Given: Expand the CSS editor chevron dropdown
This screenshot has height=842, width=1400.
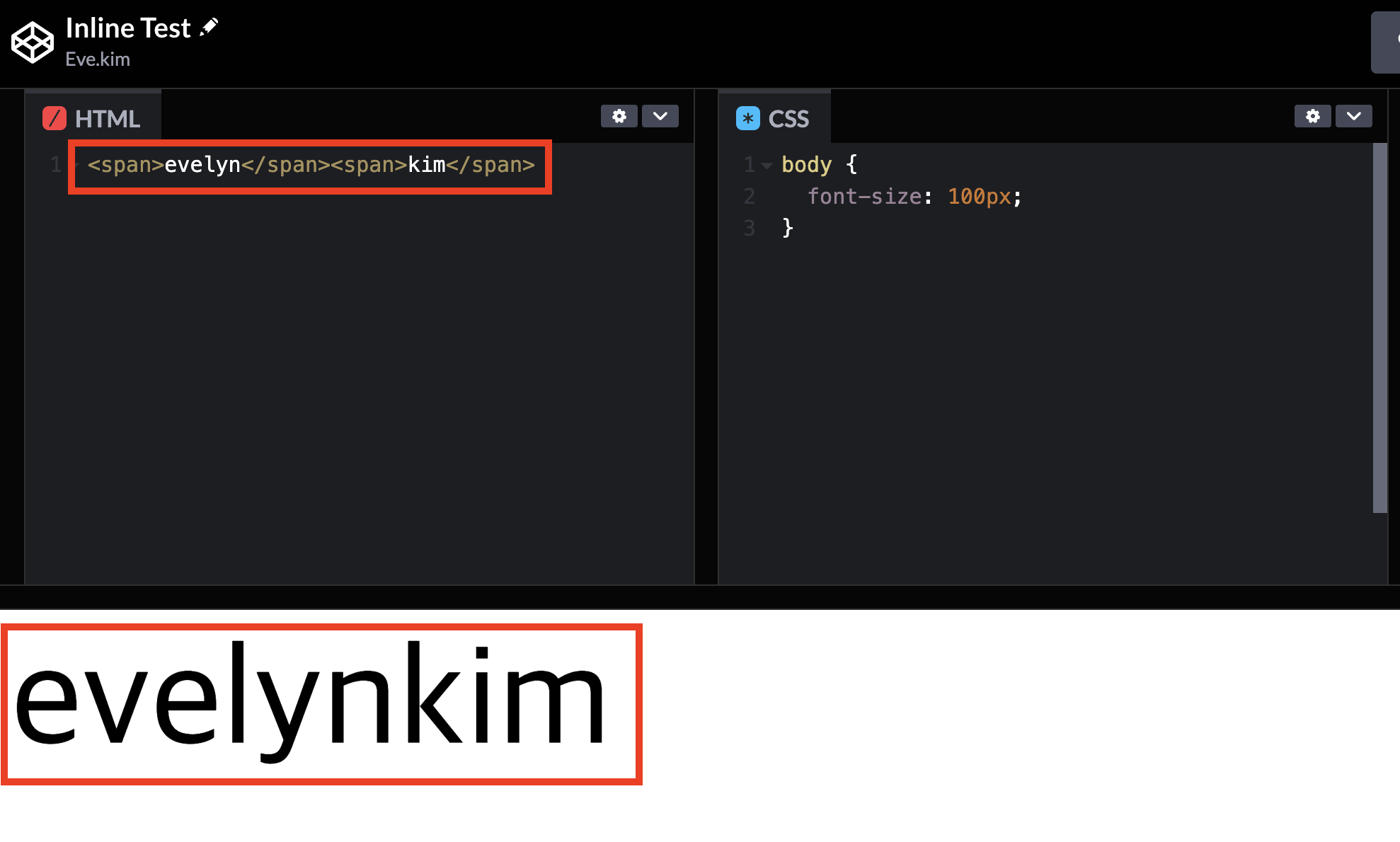Looking at the screenshot, I should (x=1353, y=116).
